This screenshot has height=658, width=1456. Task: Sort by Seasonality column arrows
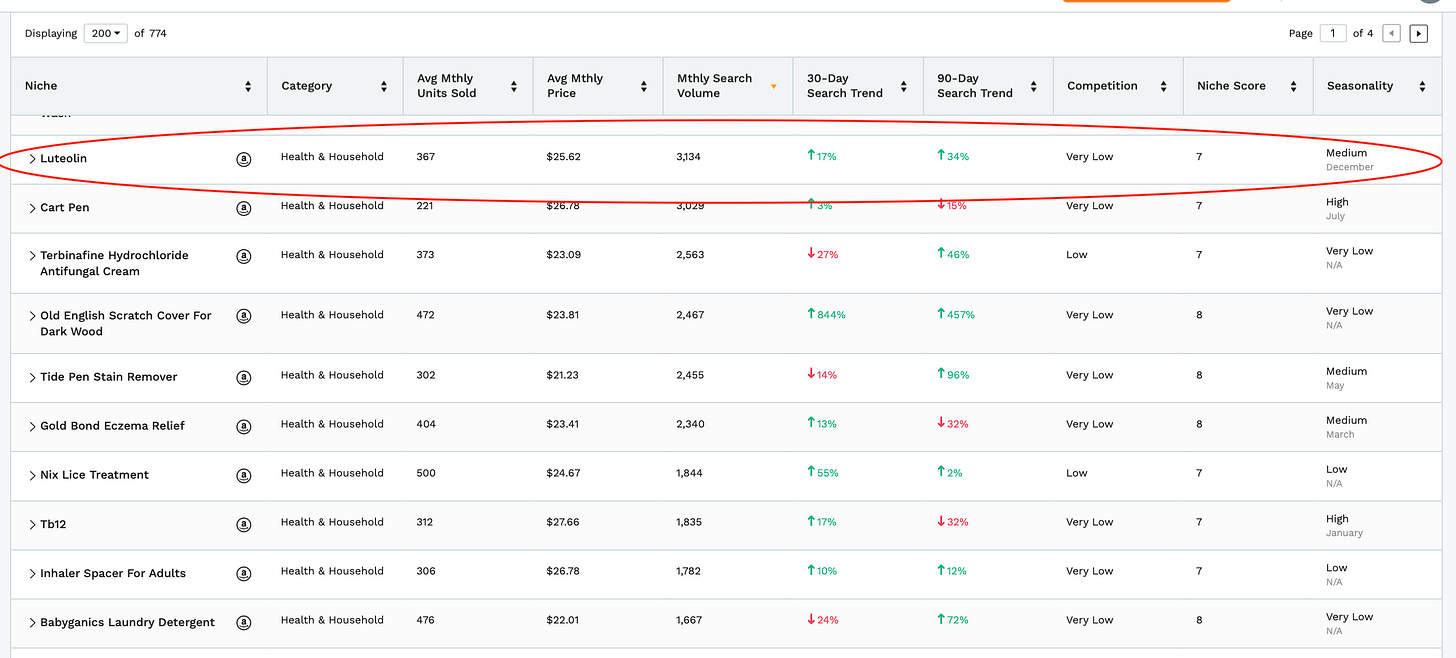pyautogui.click(x=1422, y=87)
